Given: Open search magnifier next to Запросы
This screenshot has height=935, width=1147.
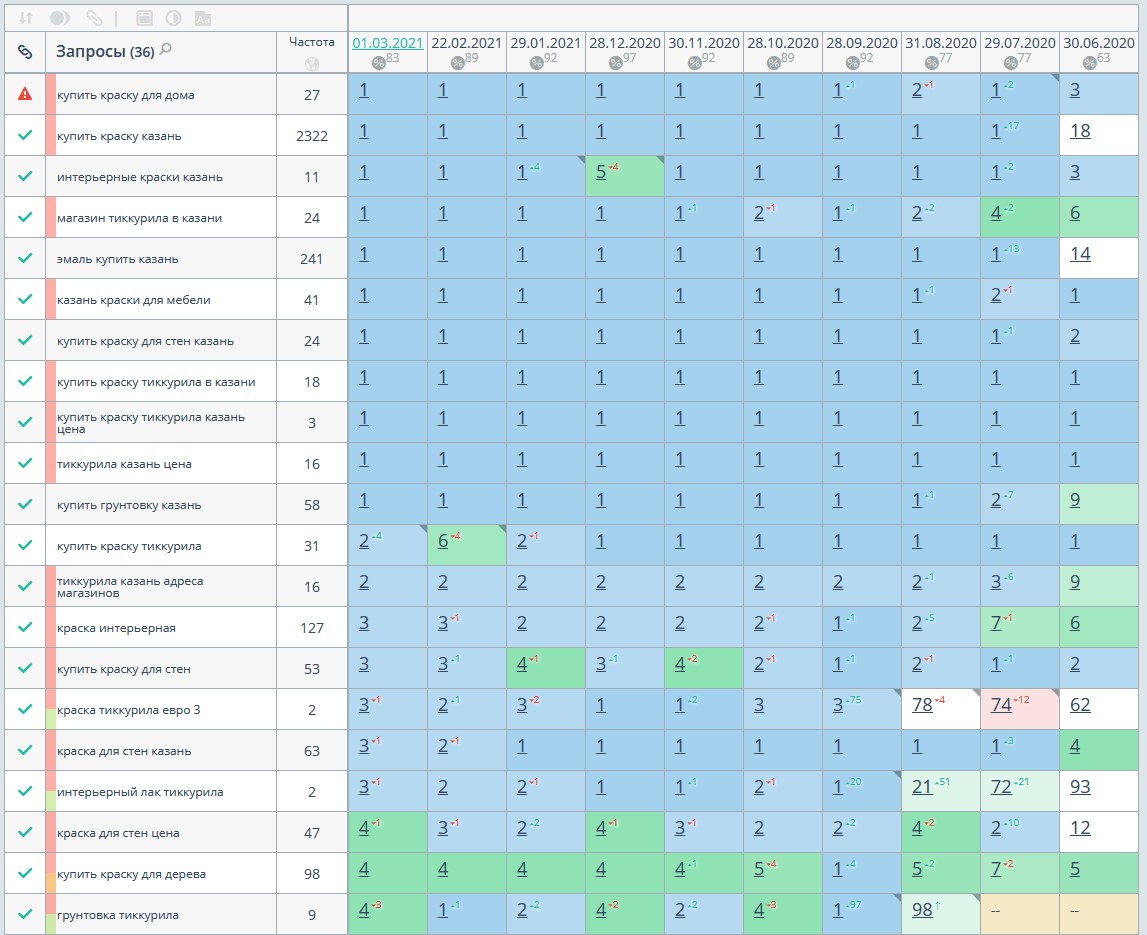Looking at the screenshot, I should click(x=166, y=50).
